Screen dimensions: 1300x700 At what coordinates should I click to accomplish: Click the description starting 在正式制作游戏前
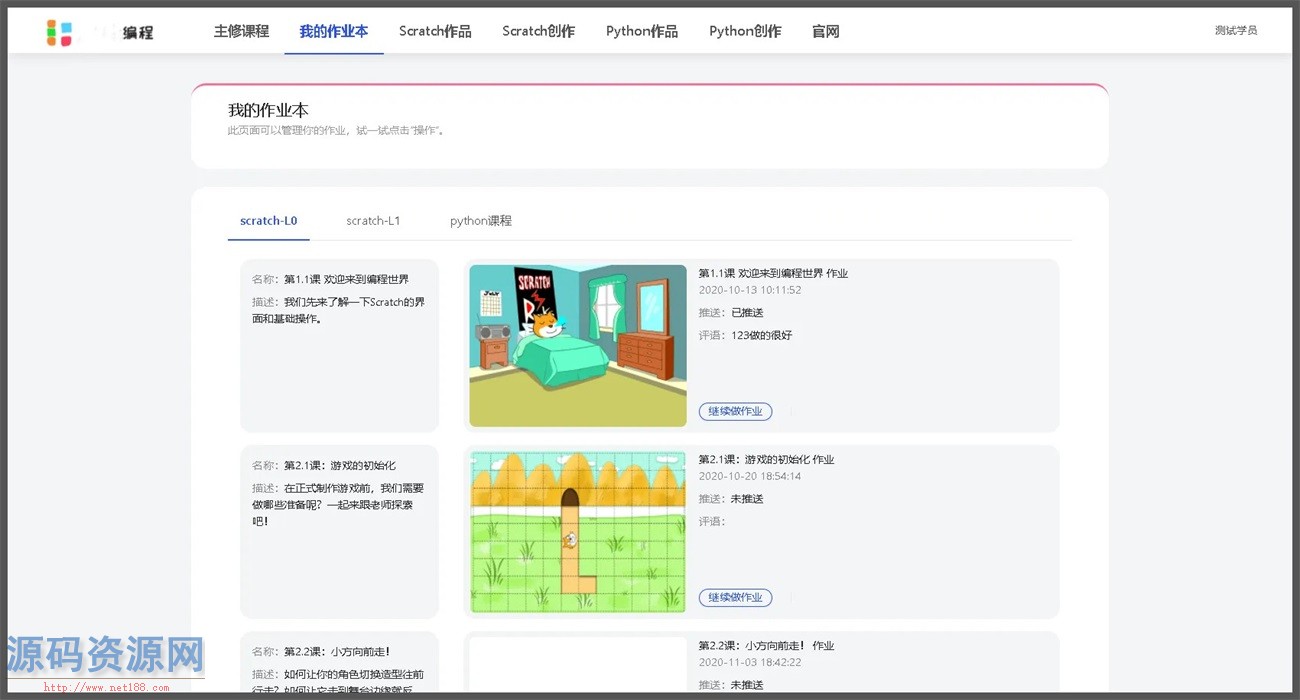(x=338, y=504)
